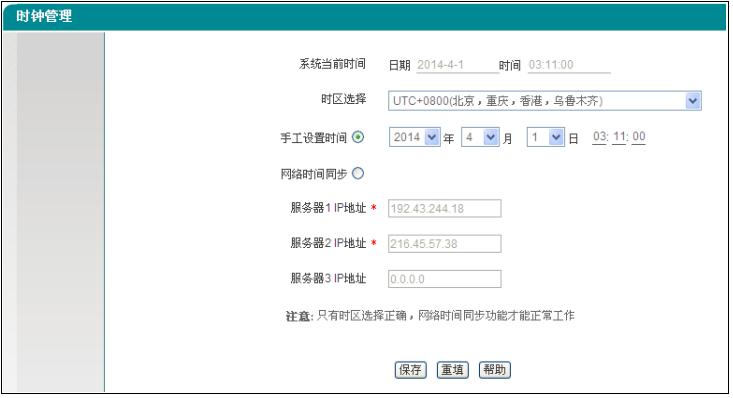This screenshot has width=733, height=398.
Task: Click the 服务器1 IP地址 input field
Action: point(445,208)
